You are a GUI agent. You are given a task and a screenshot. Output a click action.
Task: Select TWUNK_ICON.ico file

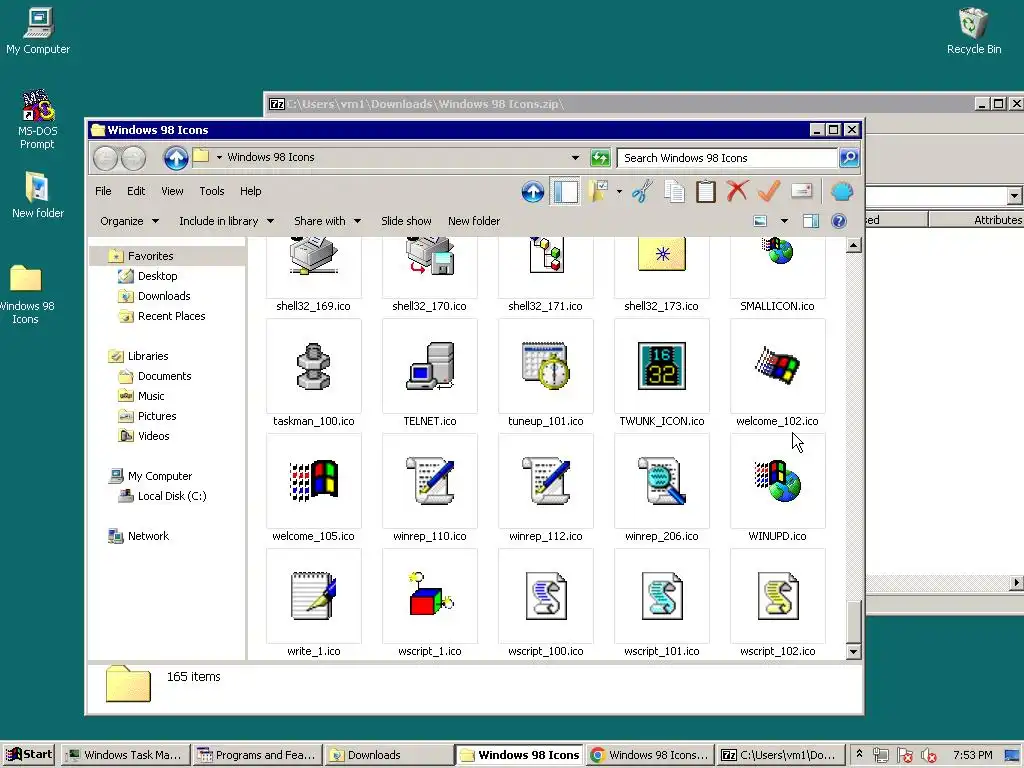(x=662, y=374)
